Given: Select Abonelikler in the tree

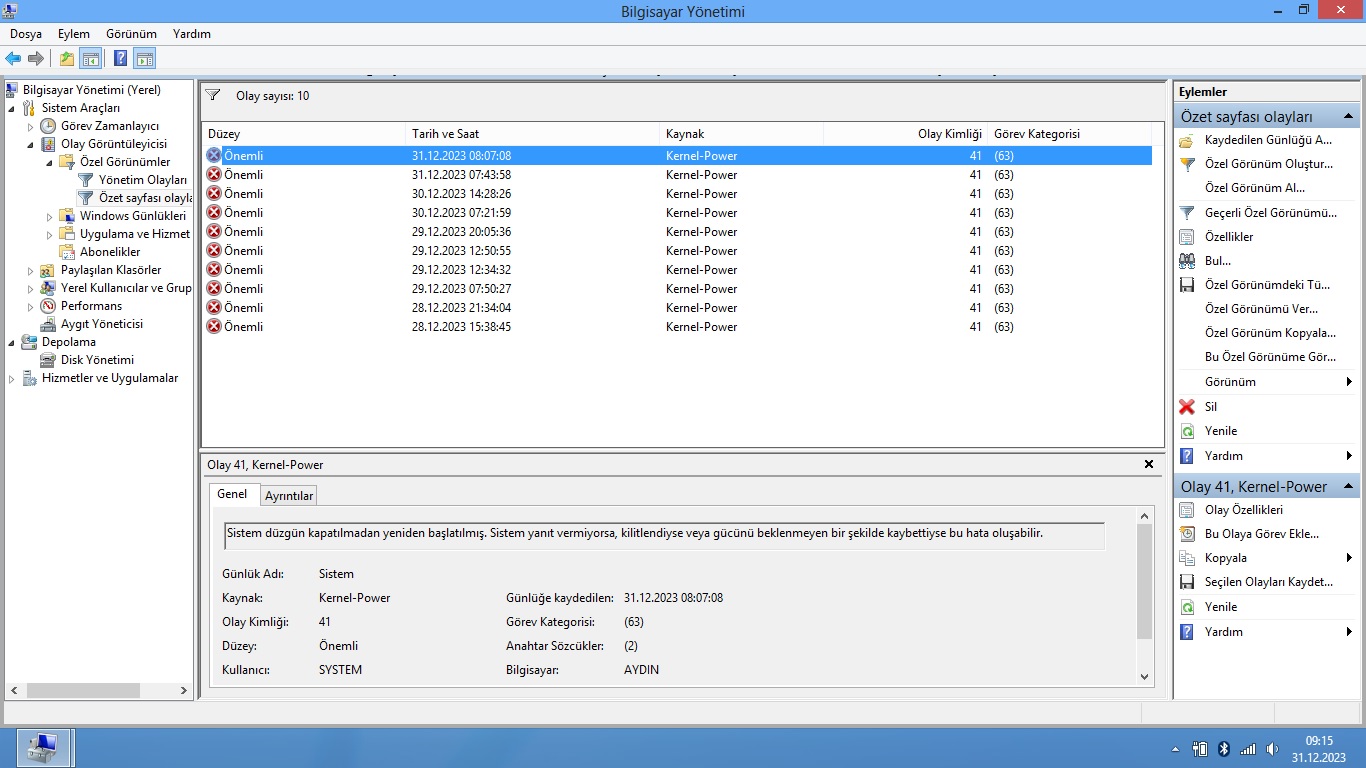Looking at the screenshot, I should click(110, 252).
